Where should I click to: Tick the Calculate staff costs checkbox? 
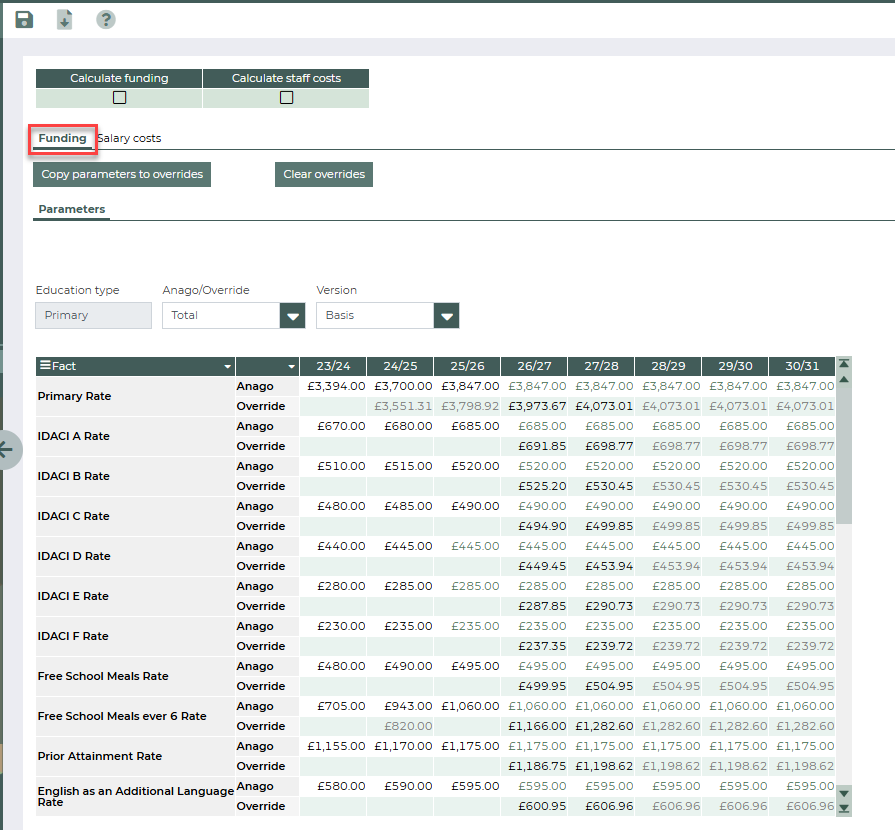[286, 98]
